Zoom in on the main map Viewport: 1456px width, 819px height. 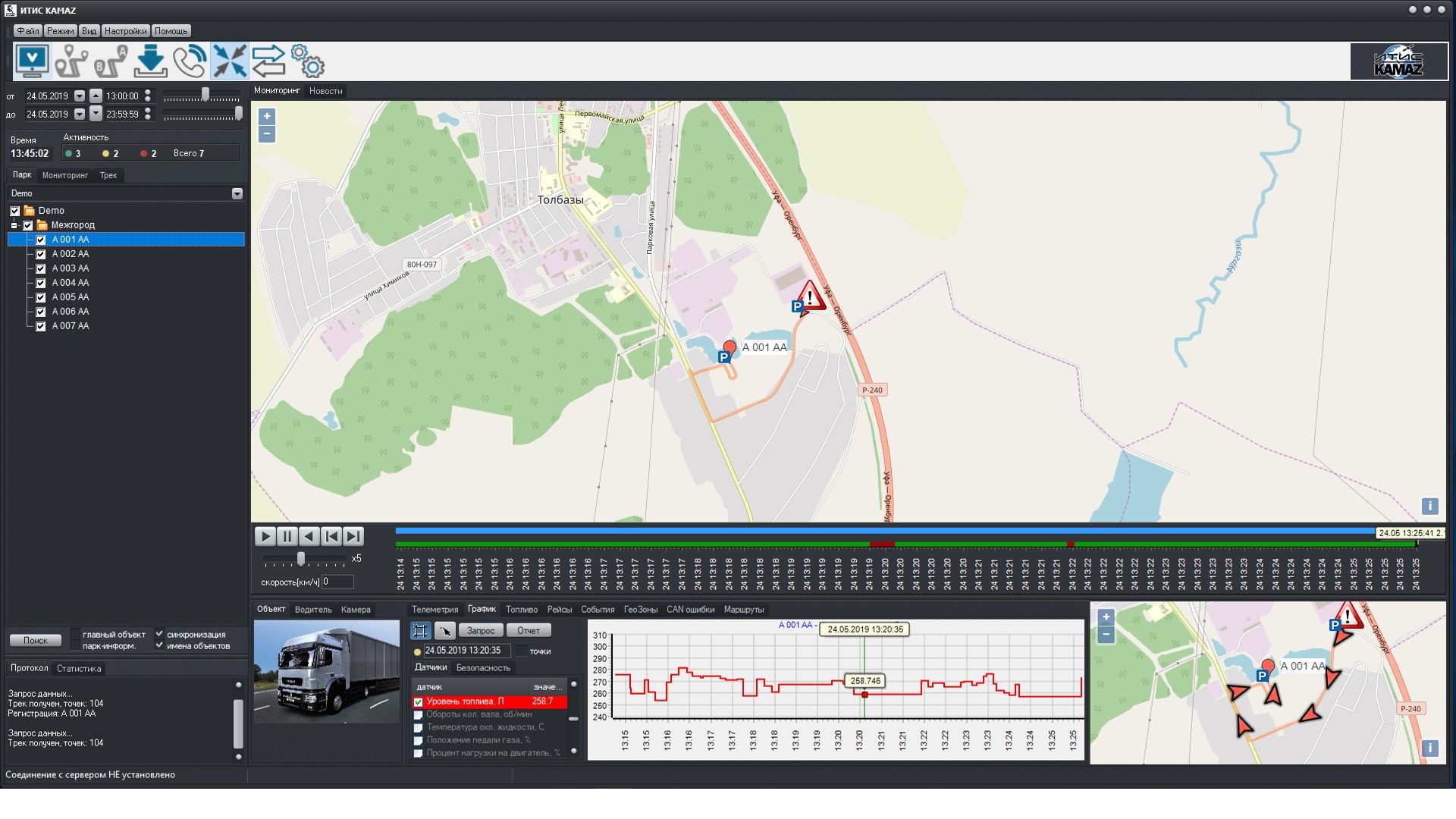[x=267, y=116]
